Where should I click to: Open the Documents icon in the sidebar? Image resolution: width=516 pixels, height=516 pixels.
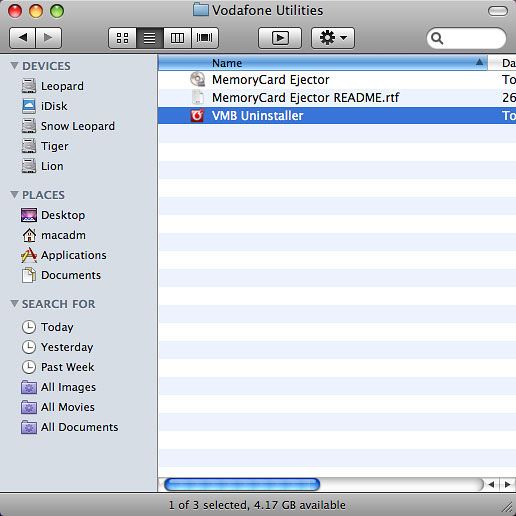[29, 275]
